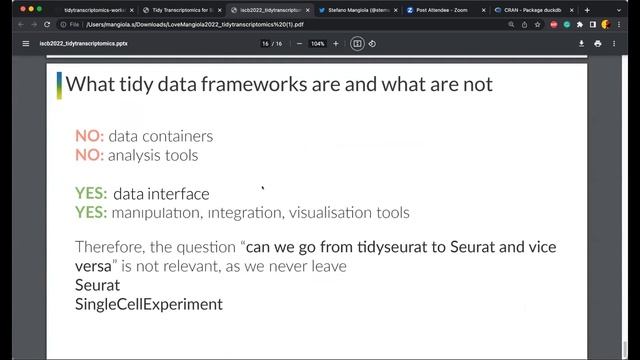Screen dimensions: 640x360
Task: Open the green Grammarly extension icon
Action: point(567,24)
